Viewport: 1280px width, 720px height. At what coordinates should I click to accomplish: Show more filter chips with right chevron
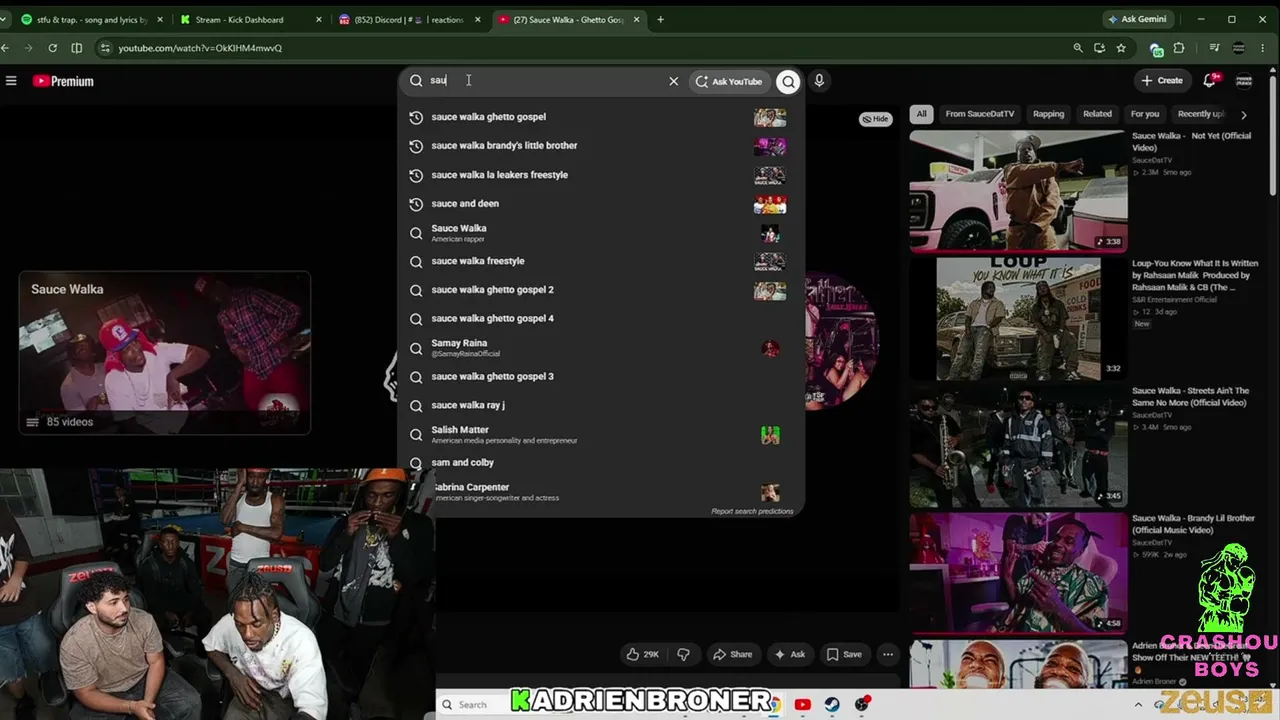click(1244, 115)
